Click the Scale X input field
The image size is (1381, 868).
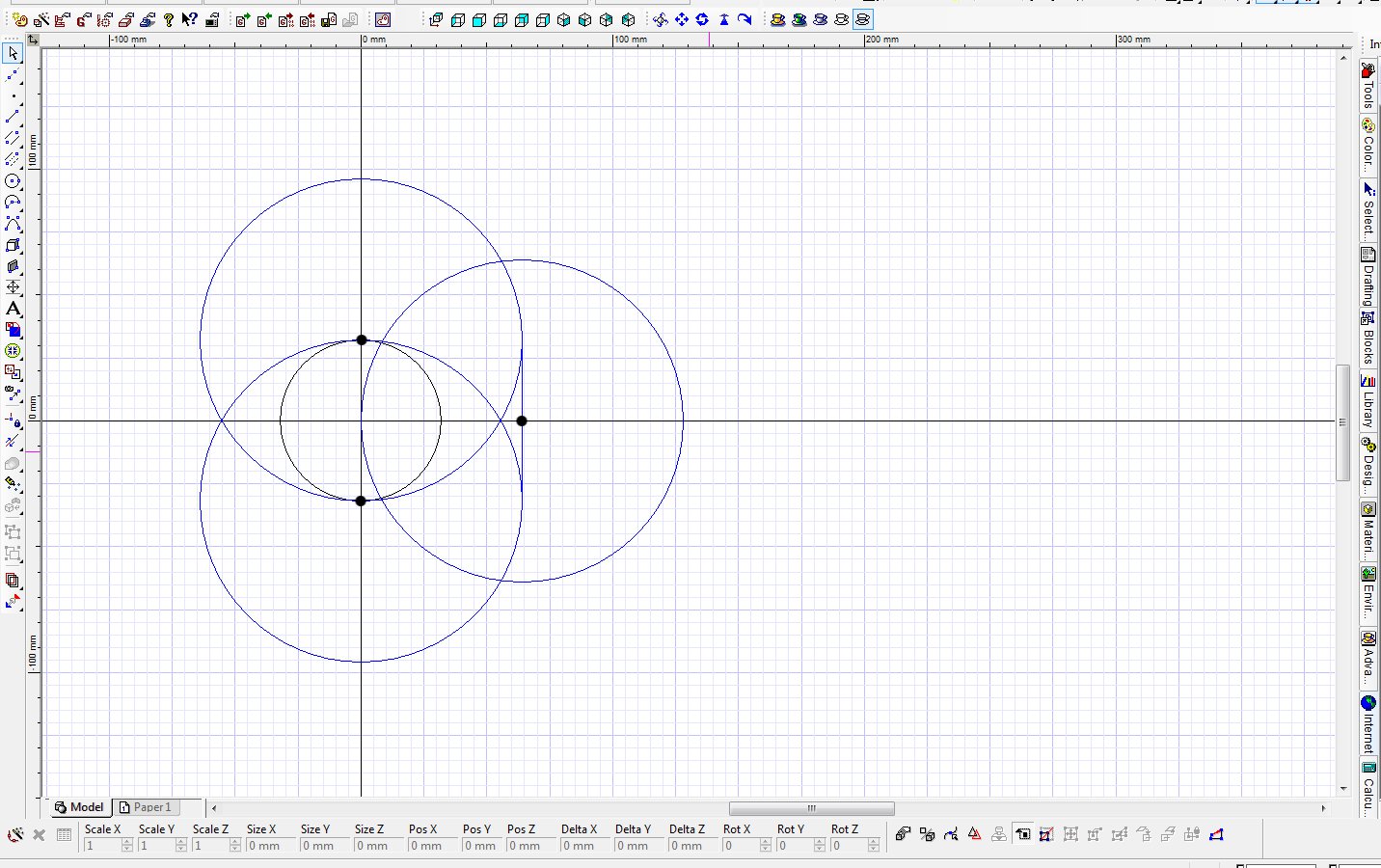[x=102, y=846]
